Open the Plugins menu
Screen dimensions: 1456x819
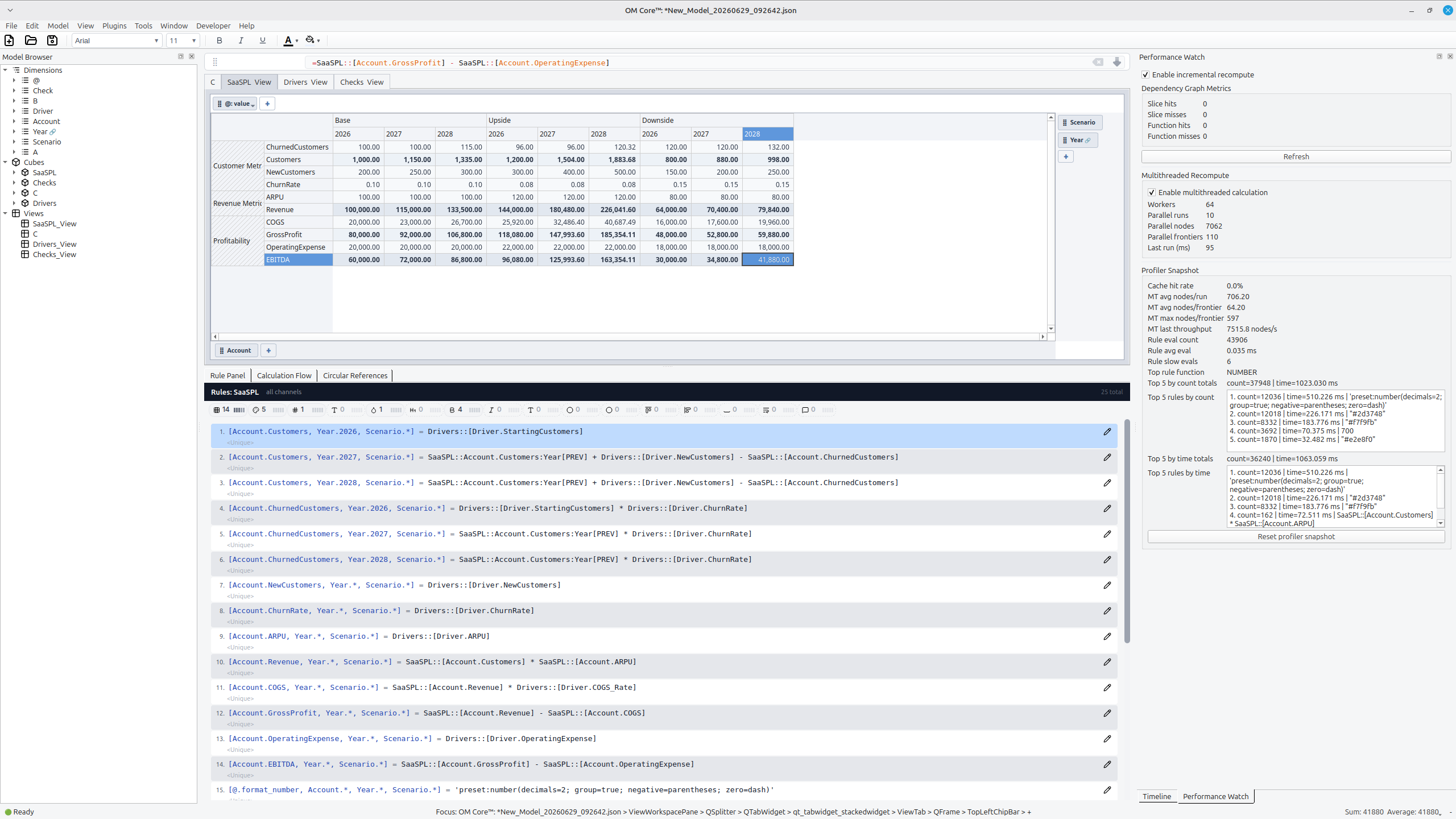pos(114,26)
